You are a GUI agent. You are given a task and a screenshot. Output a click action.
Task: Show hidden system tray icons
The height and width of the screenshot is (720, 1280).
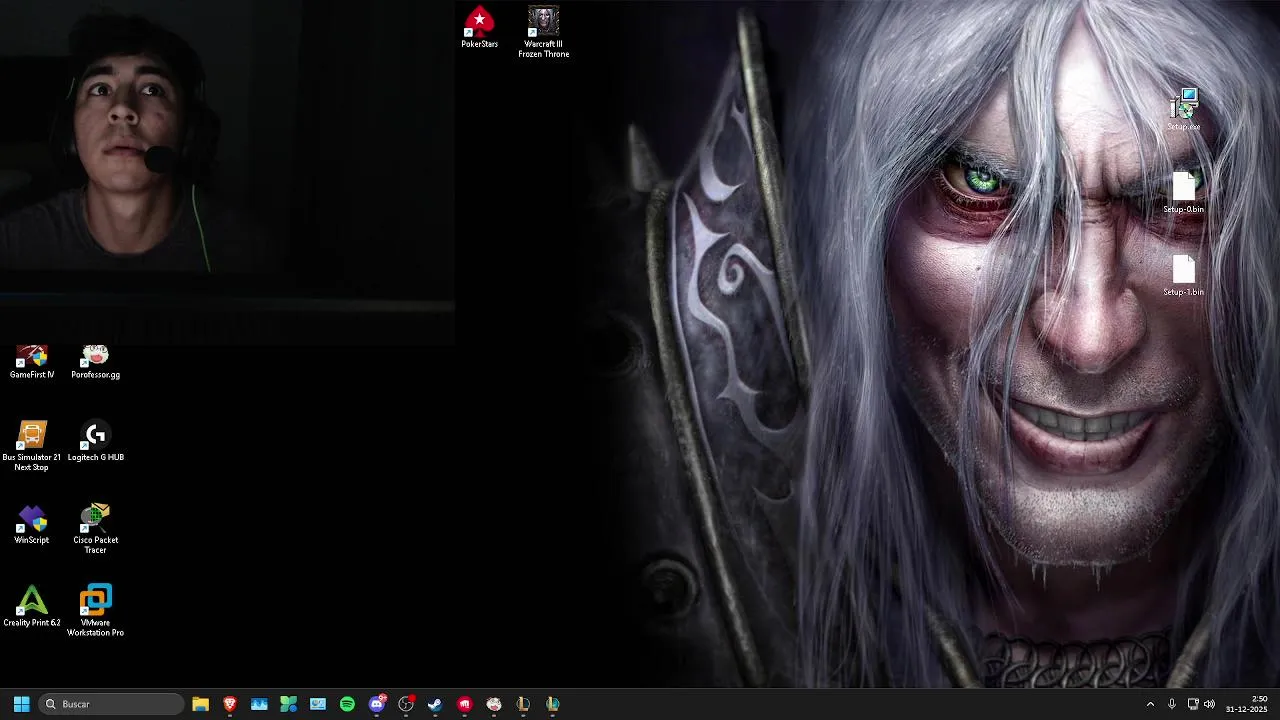point(1150,704)
